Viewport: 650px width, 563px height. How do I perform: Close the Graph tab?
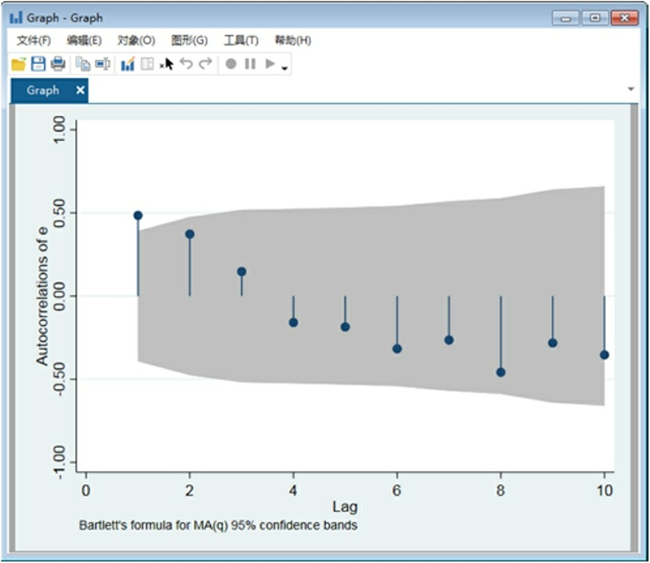click(81, 90)
